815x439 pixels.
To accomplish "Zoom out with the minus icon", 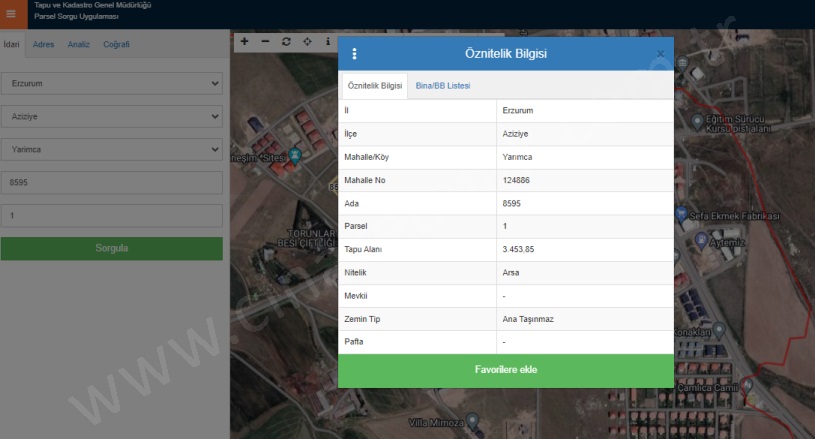I will pyautogui.click(x=265, y=42).
